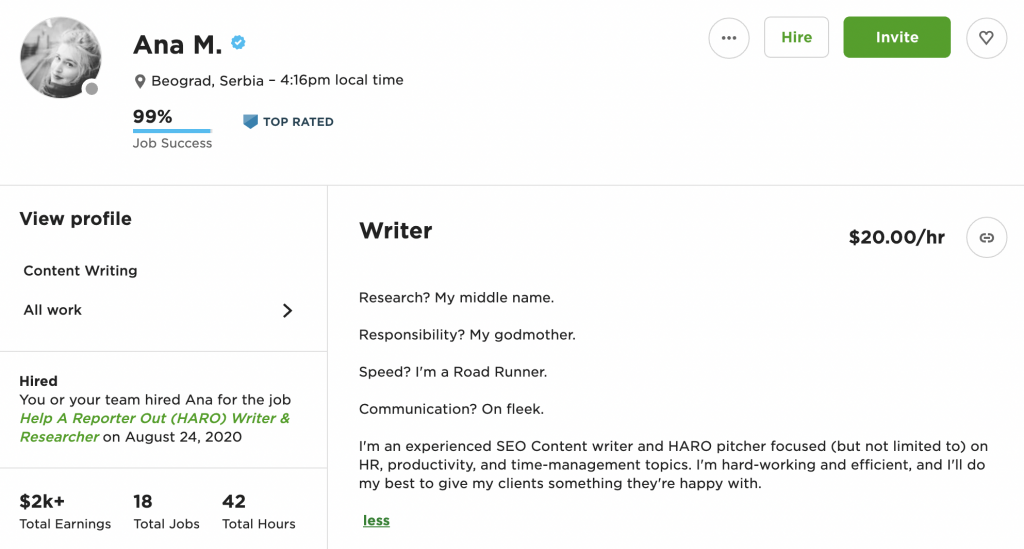Image resolution: width=1024 pixels, height=549 pixels.
Task: Click the green Invite button
Action: pos(897,37)
